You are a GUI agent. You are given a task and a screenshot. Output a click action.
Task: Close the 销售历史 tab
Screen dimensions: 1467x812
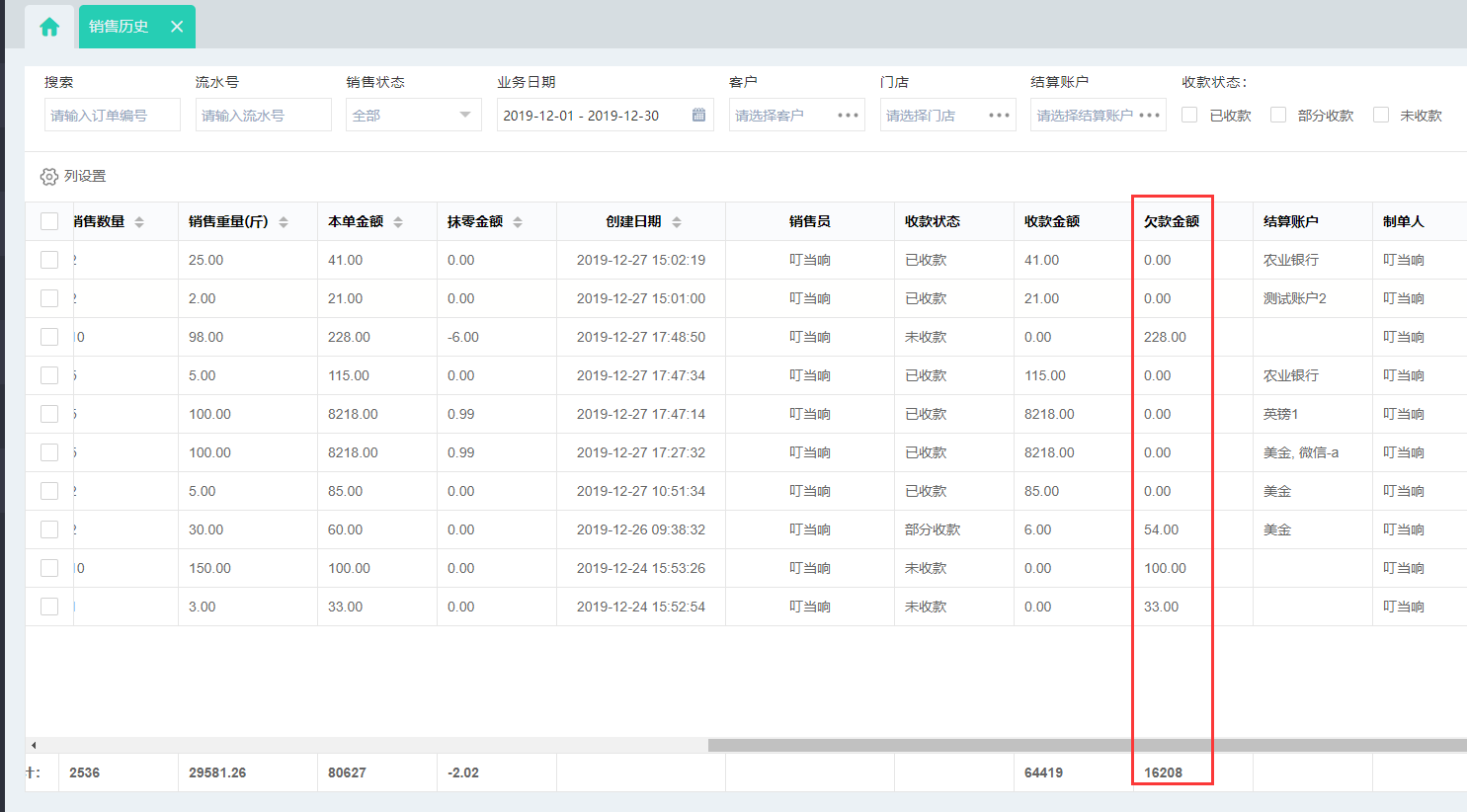tap(177, 27)
